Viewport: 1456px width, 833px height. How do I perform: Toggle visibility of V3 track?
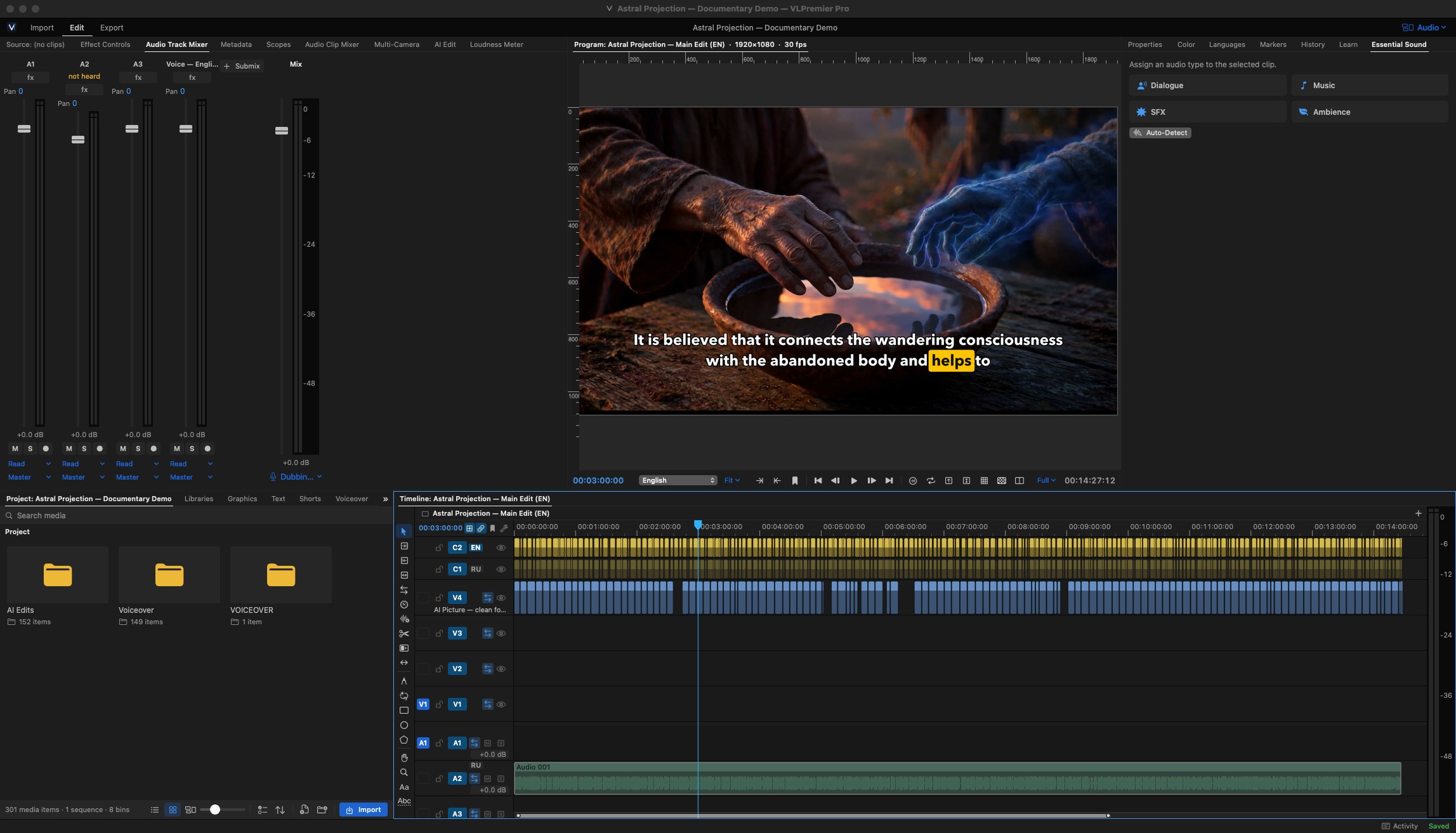coord(501,633)
